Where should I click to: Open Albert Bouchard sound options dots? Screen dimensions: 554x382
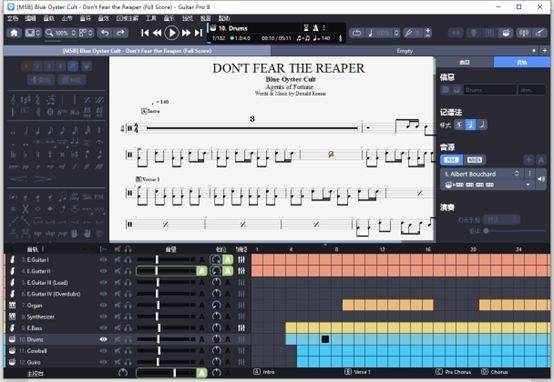click(x=530, y=174)
